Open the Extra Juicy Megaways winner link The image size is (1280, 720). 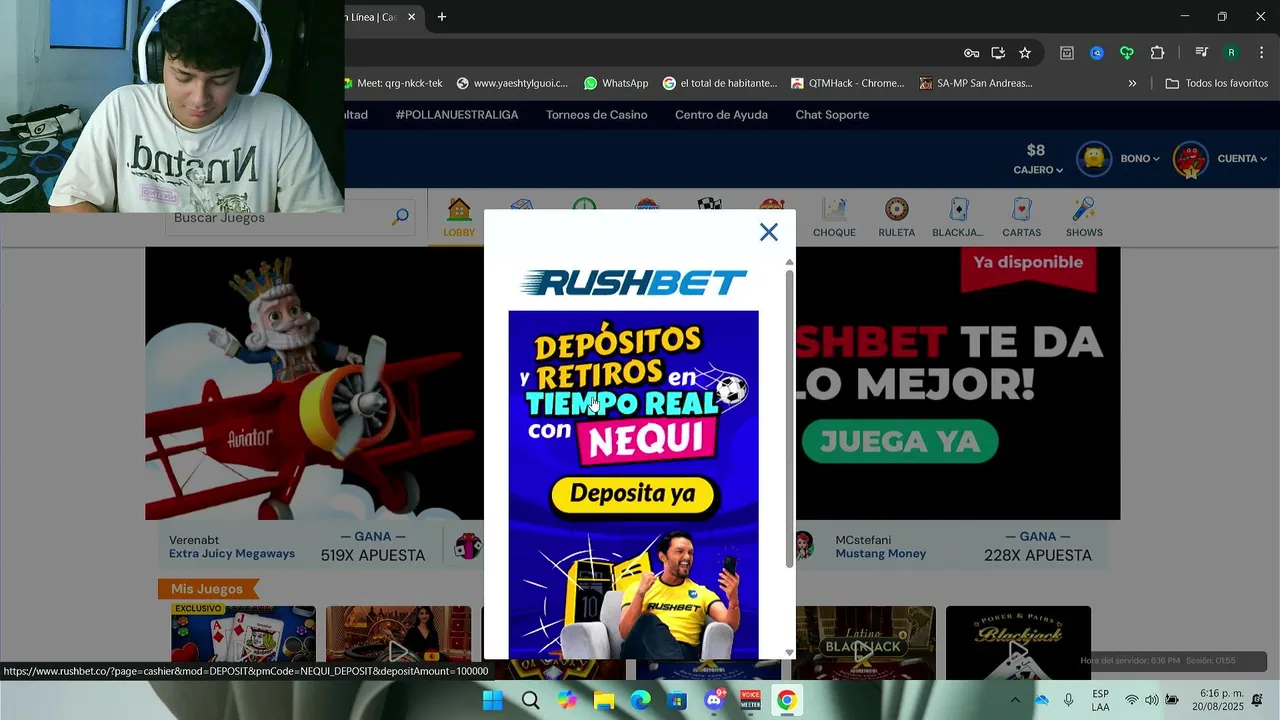[232, 554]
